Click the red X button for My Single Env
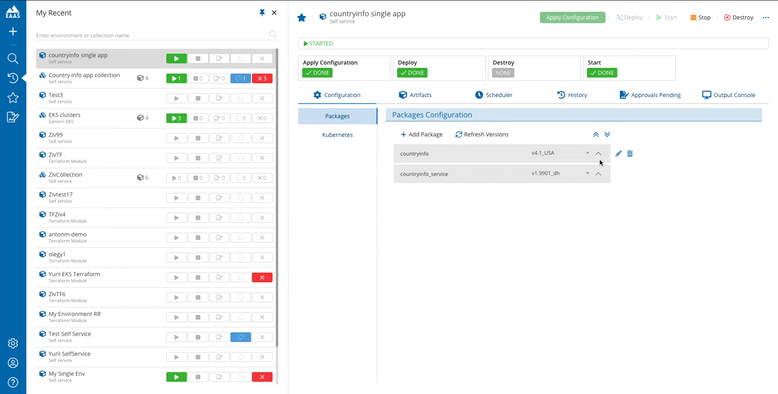Viewport: 778px width, 394px height. coord(262,377)
